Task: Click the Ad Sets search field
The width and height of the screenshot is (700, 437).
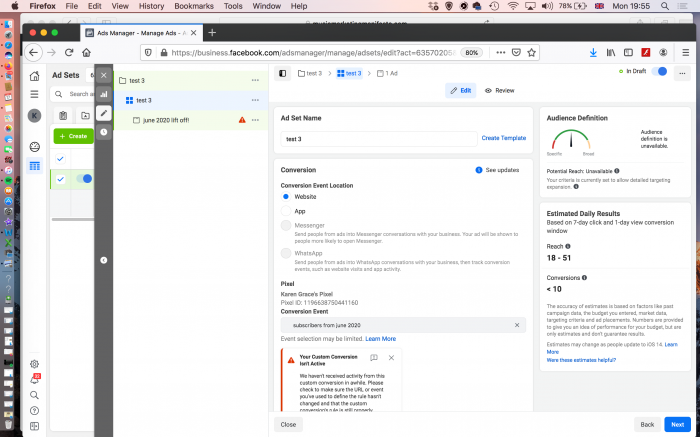Action: (74, 94)
